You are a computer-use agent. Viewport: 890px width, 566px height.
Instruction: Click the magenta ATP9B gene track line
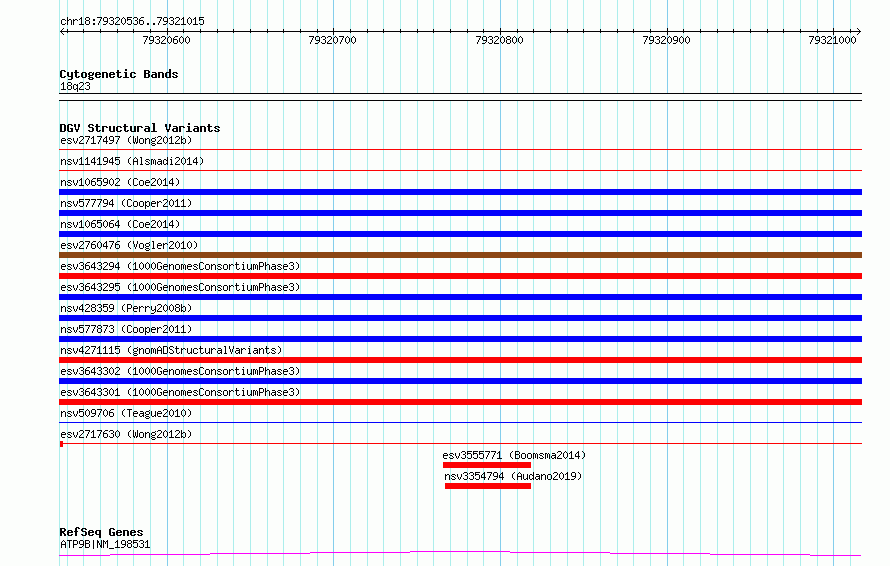(460, 553)
